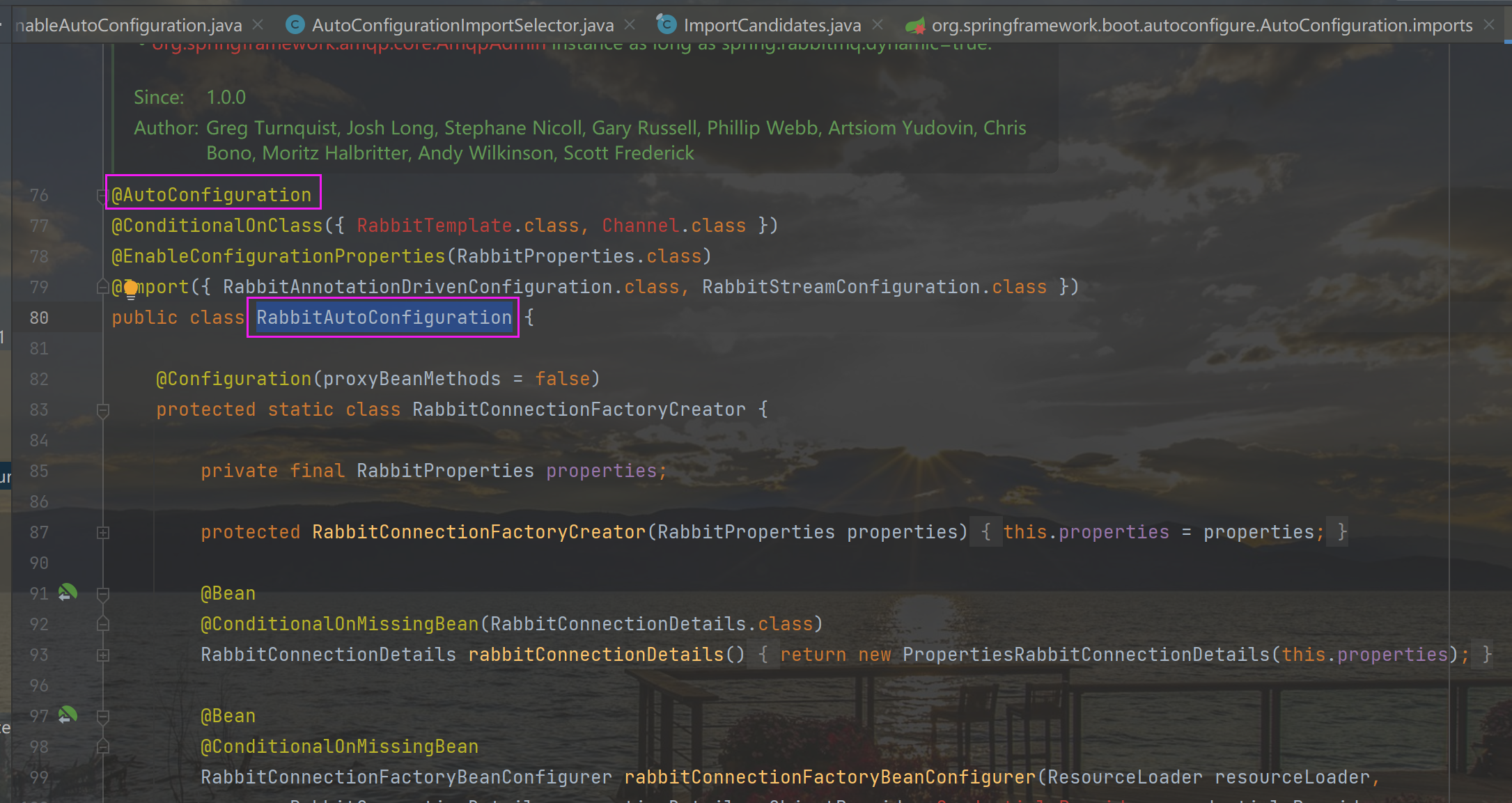Click proxyBeanMethods attribute on line 82

coord(412,379)
